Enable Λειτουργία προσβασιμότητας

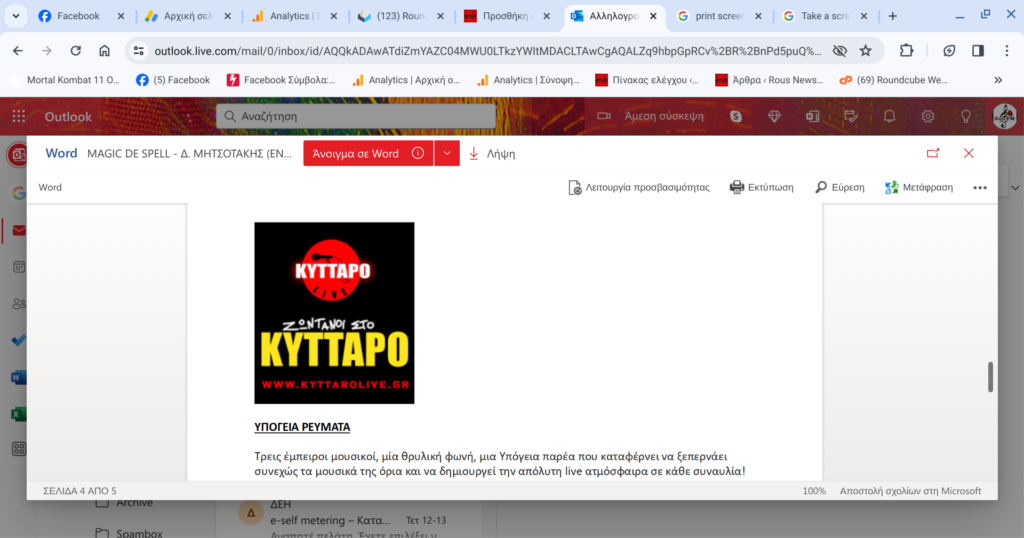[x=639, y=187]
